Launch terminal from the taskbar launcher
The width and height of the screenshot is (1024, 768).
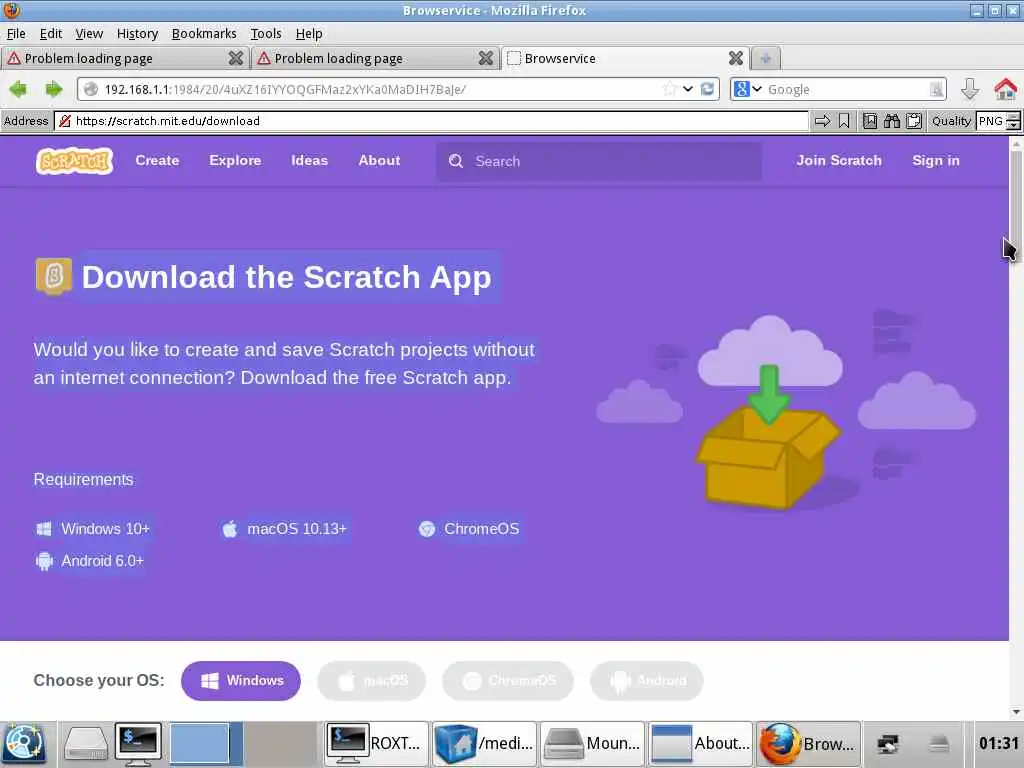click(x=138, y=744)
